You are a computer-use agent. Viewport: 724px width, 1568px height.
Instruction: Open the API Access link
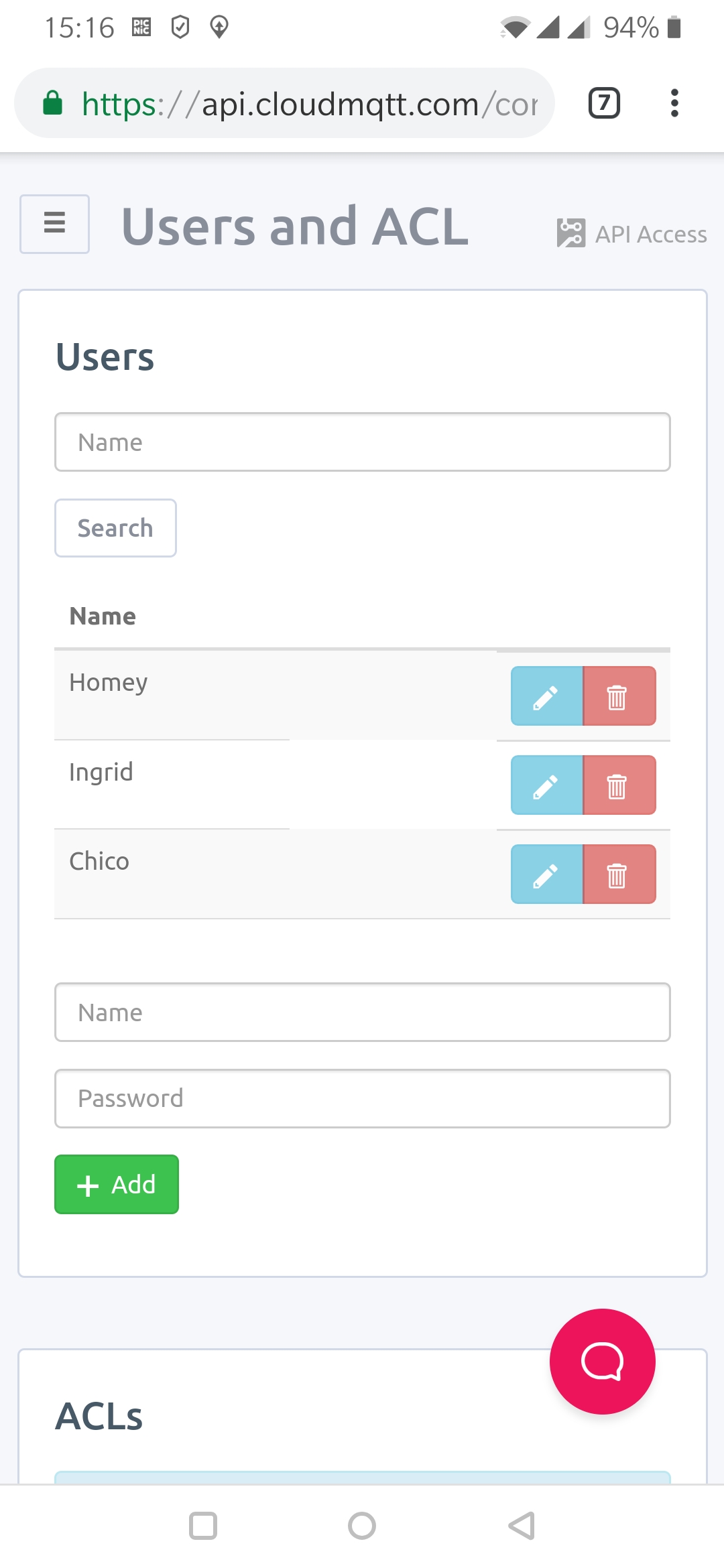(632, 234)
